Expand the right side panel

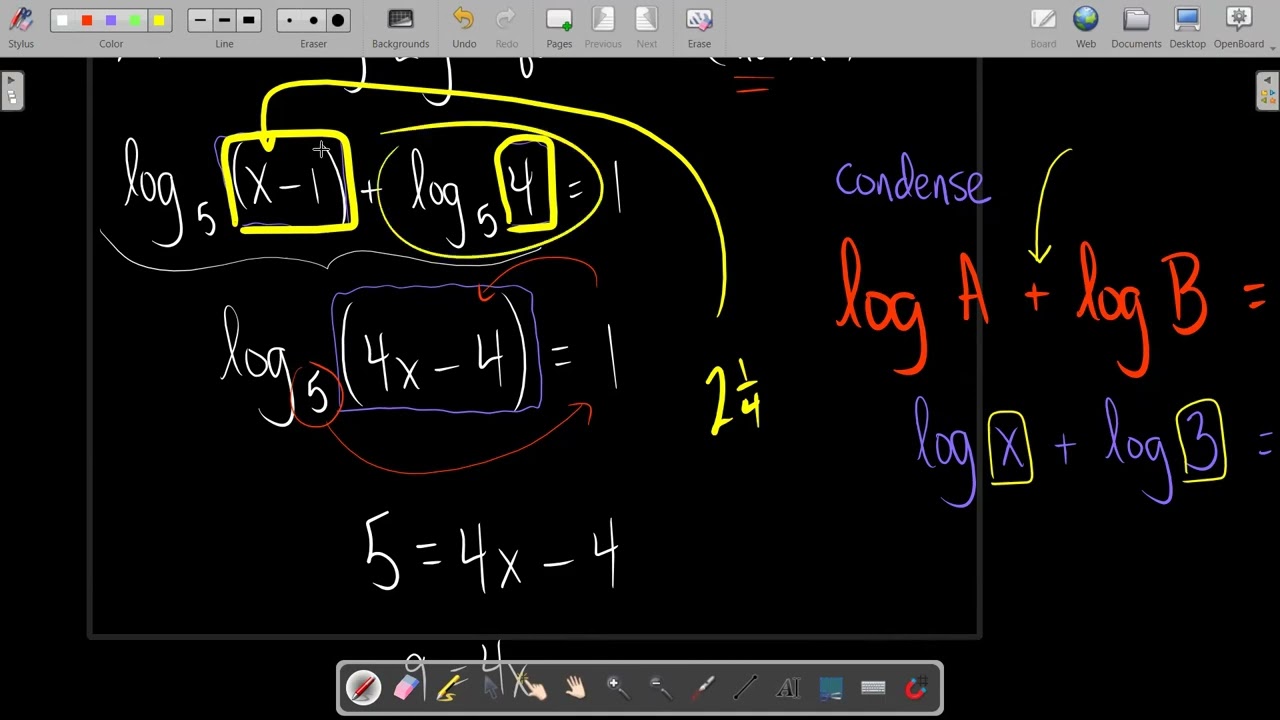coord(1268,91)
